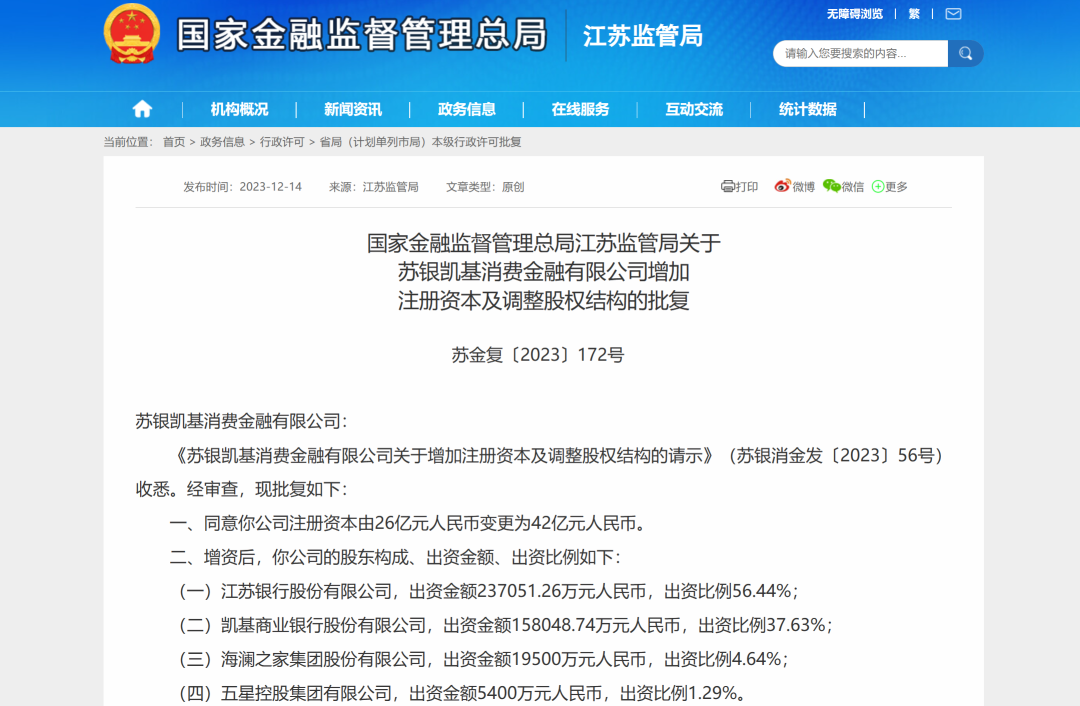Expand more share options (更多)
Screen dimensions: 1080x706
pyautogui.click(x=889, y=186)
